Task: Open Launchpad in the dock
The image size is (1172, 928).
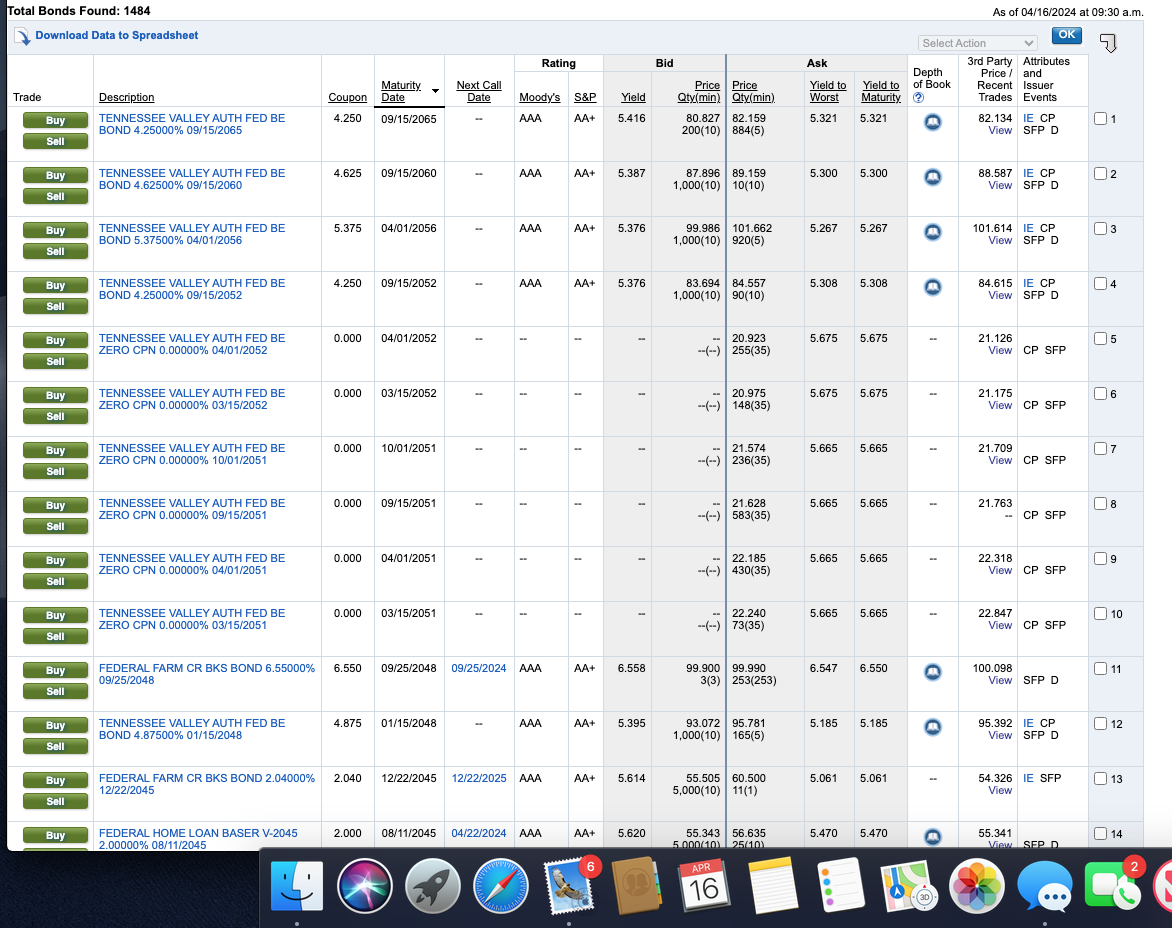Action: 433,887
